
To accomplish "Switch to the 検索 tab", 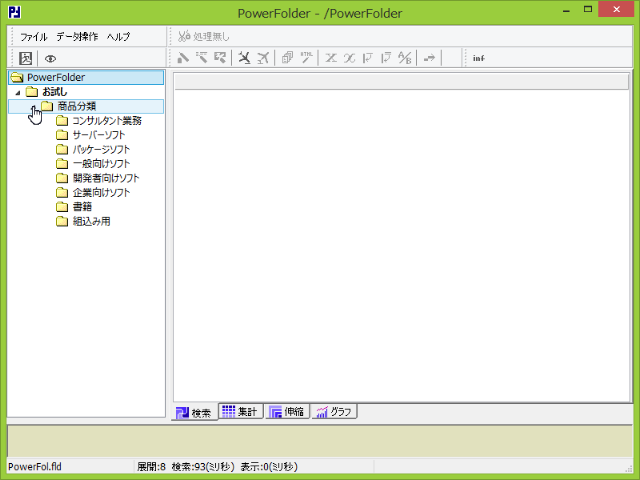I will (194, 413).
